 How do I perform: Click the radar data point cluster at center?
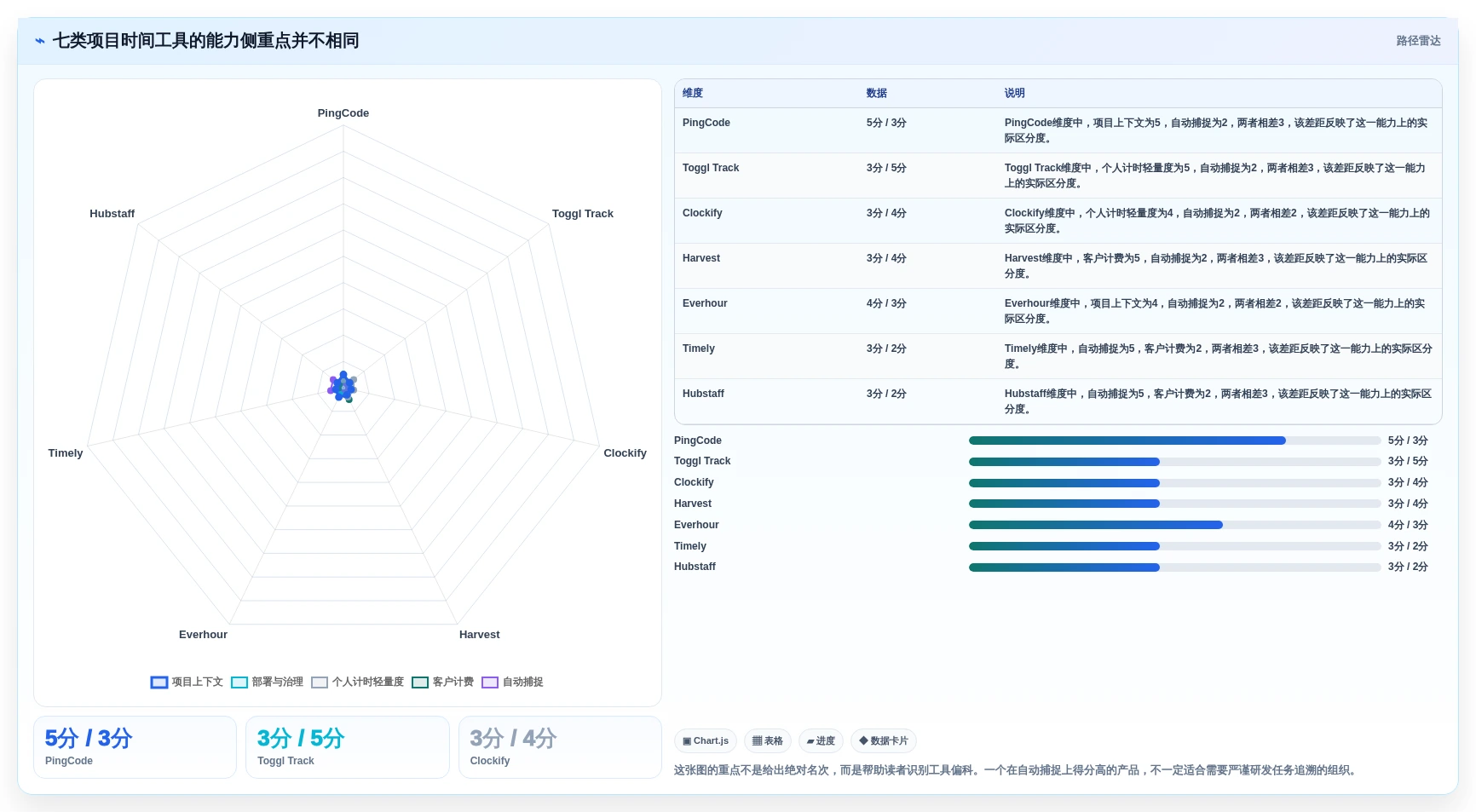(x=343, y=387)
